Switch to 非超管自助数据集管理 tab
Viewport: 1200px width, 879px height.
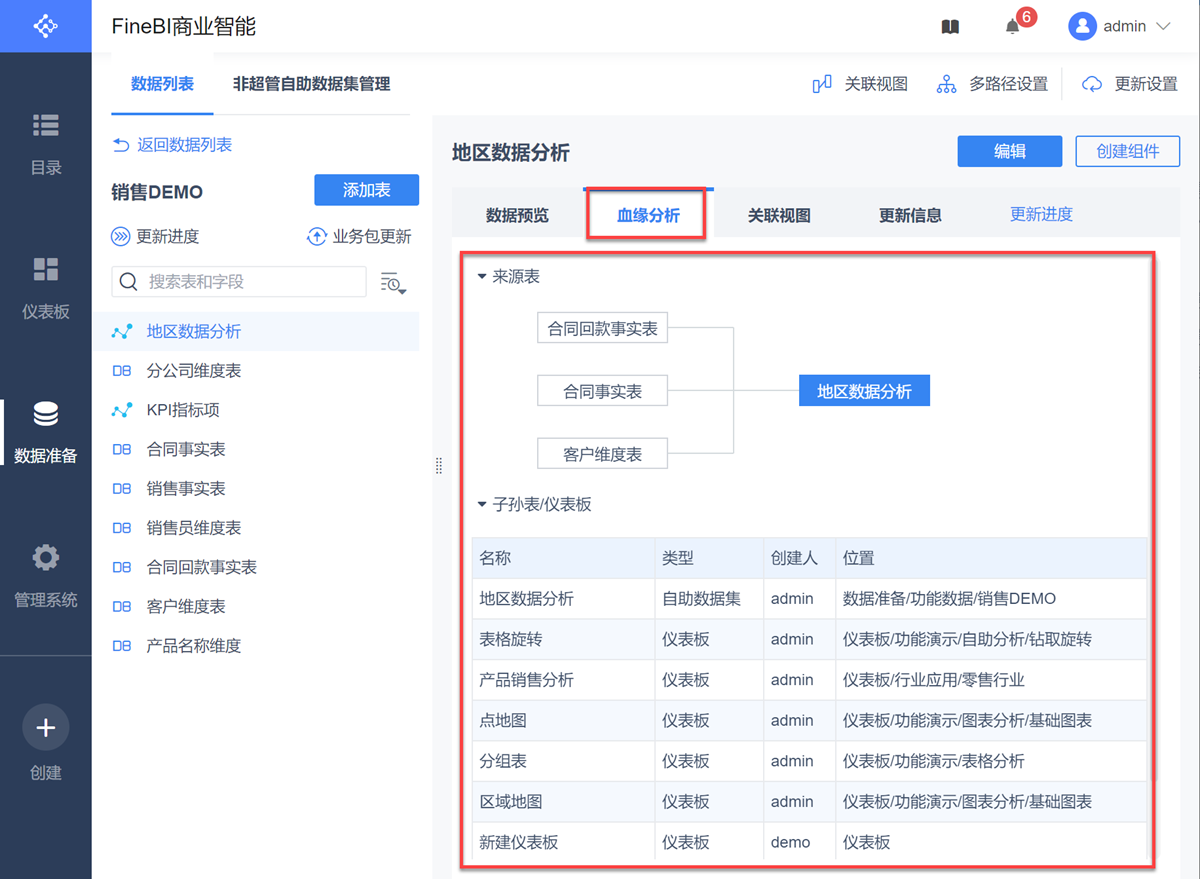pos(311,84)
